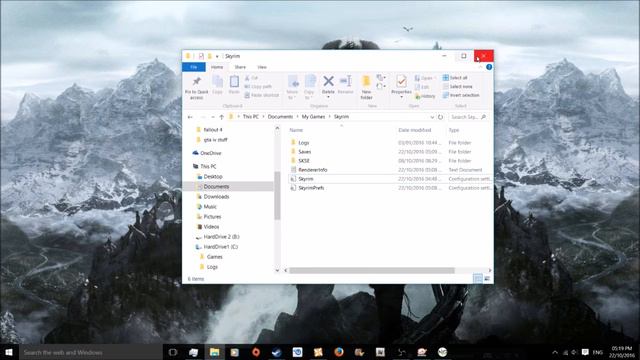Click Invert selection
Image resolution: width=640 pixels, height=360 pixels.
(461, 95)
